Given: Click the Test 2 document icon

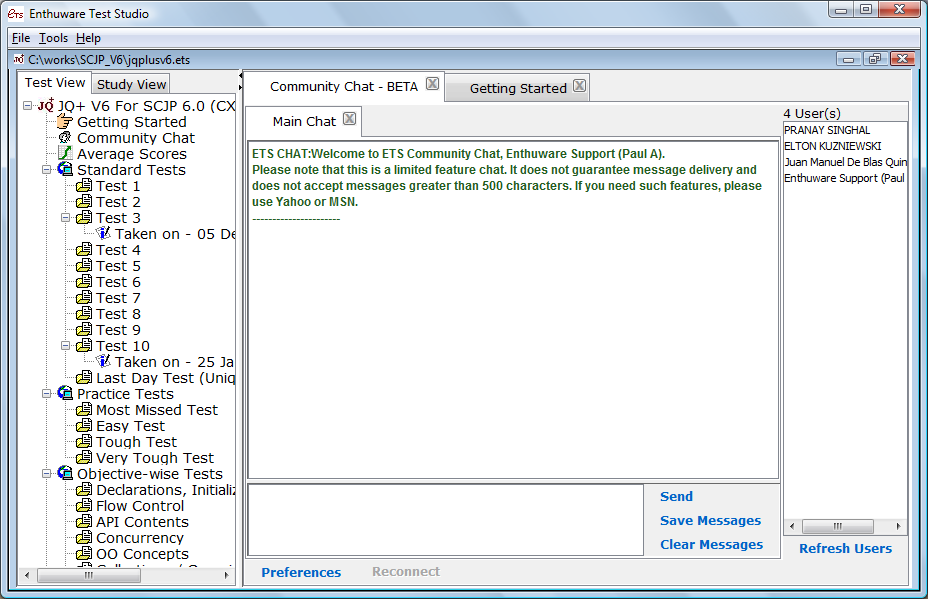Looking at the screenshot, I should pos(84,202).
